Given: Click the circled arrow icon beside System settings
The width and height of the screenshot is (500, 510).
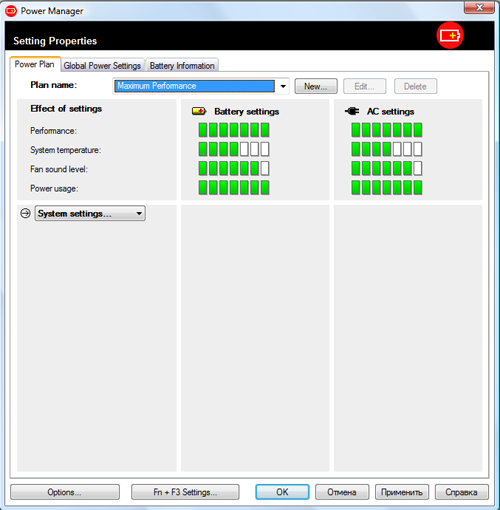Looking at the screenshot, I should pos(25,213).
